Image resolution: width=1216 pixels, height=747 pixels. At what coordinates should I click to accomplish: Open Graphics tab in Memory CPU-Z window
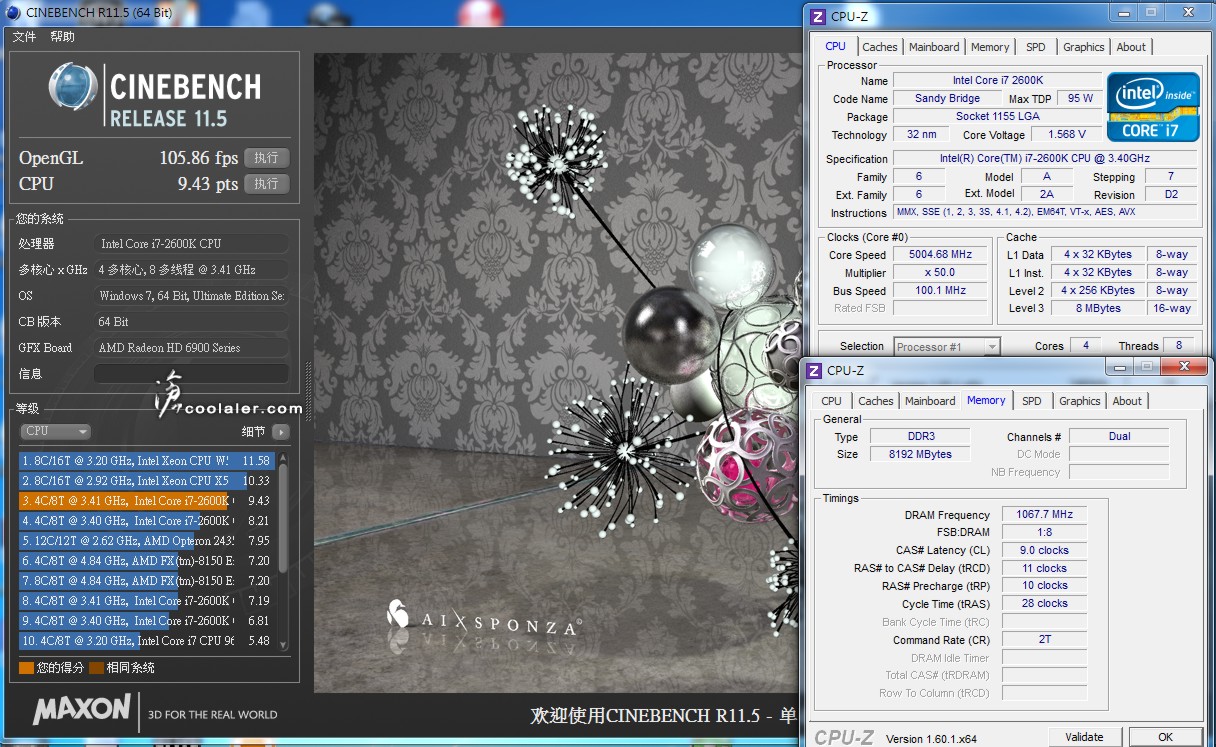pos(1080,401)
